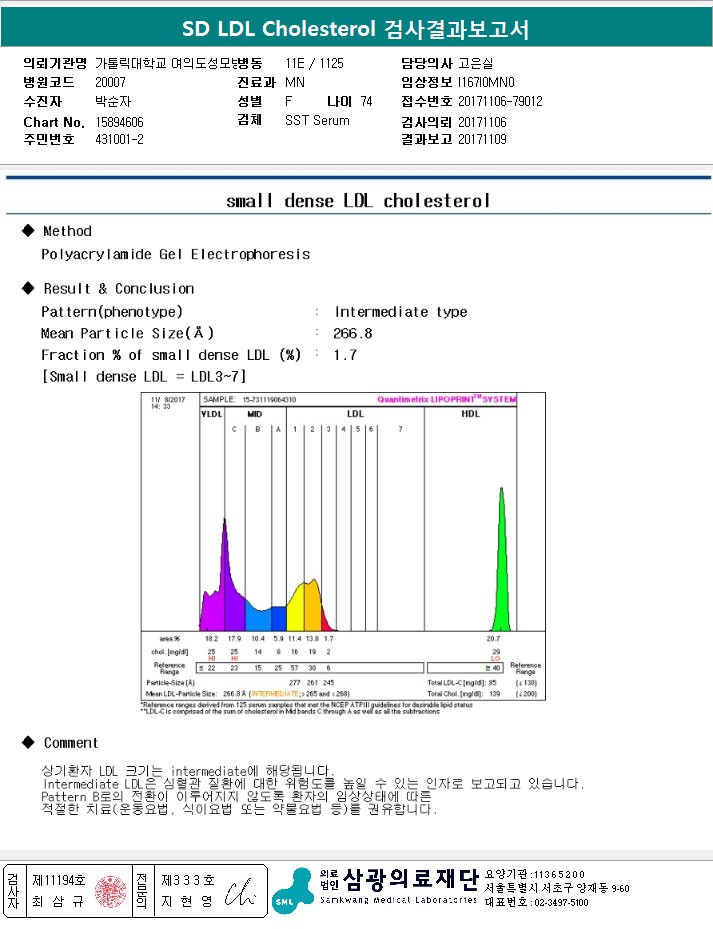Click the ward value '11E / 1125'
This screenshot has height=929, width=713.
point(314,63)
